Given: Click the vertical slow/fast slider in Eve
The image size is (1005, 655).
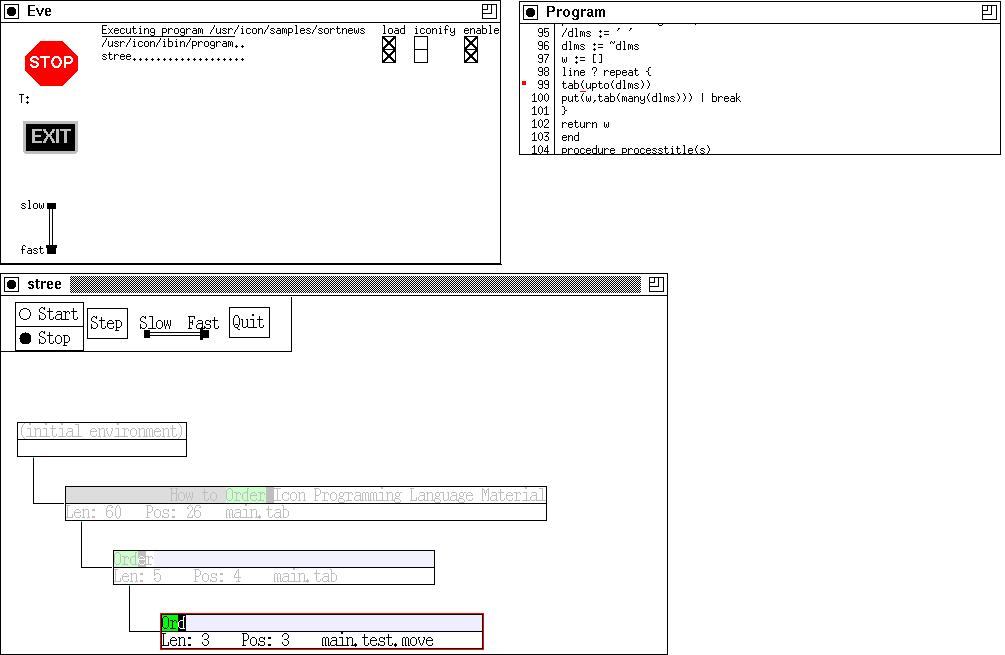Looking at the screenshot, I should 51,228.
